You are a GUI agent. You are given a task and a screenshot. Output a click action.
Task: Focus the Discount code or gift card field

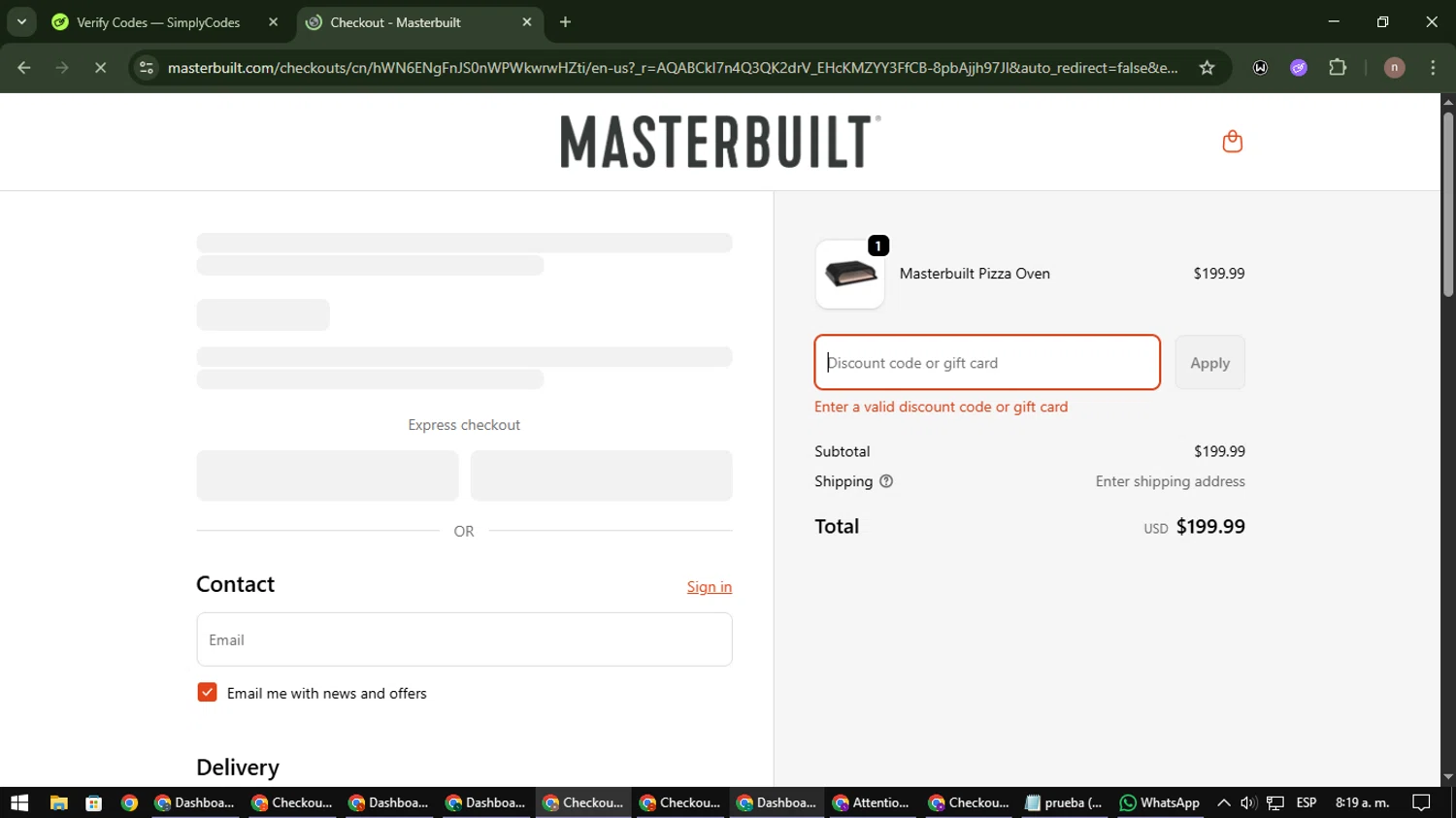point(987,363)
